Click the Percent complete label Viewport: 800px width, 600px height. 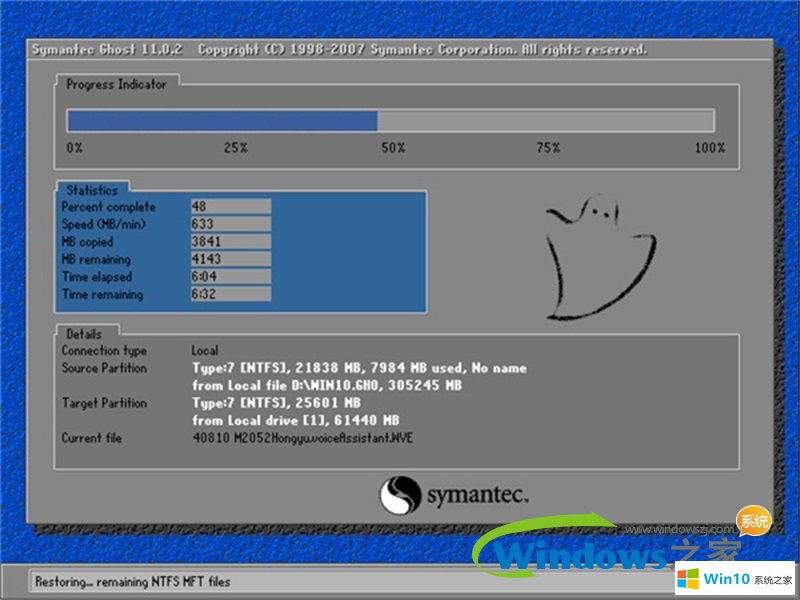coord(109,207)
